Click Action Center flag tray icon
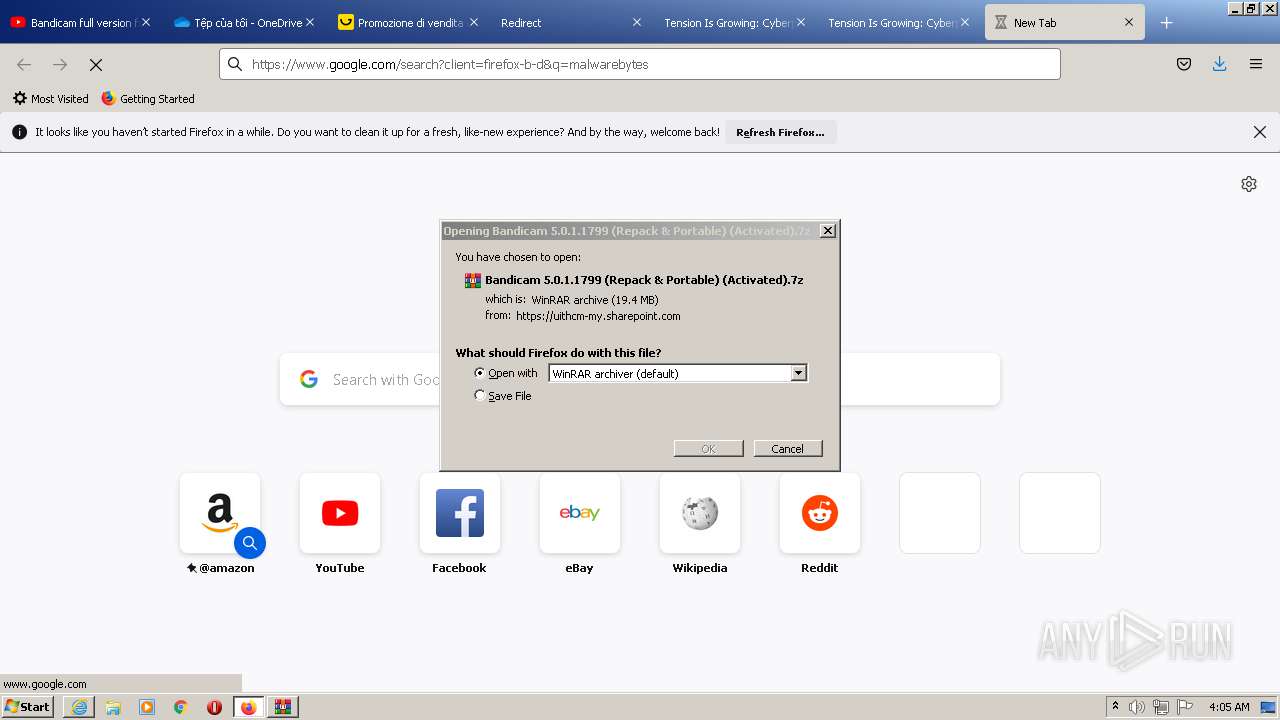Image resolution: width=1280 pixels, height=720 pixels. pyautogui.click(x=1185, y=707)
